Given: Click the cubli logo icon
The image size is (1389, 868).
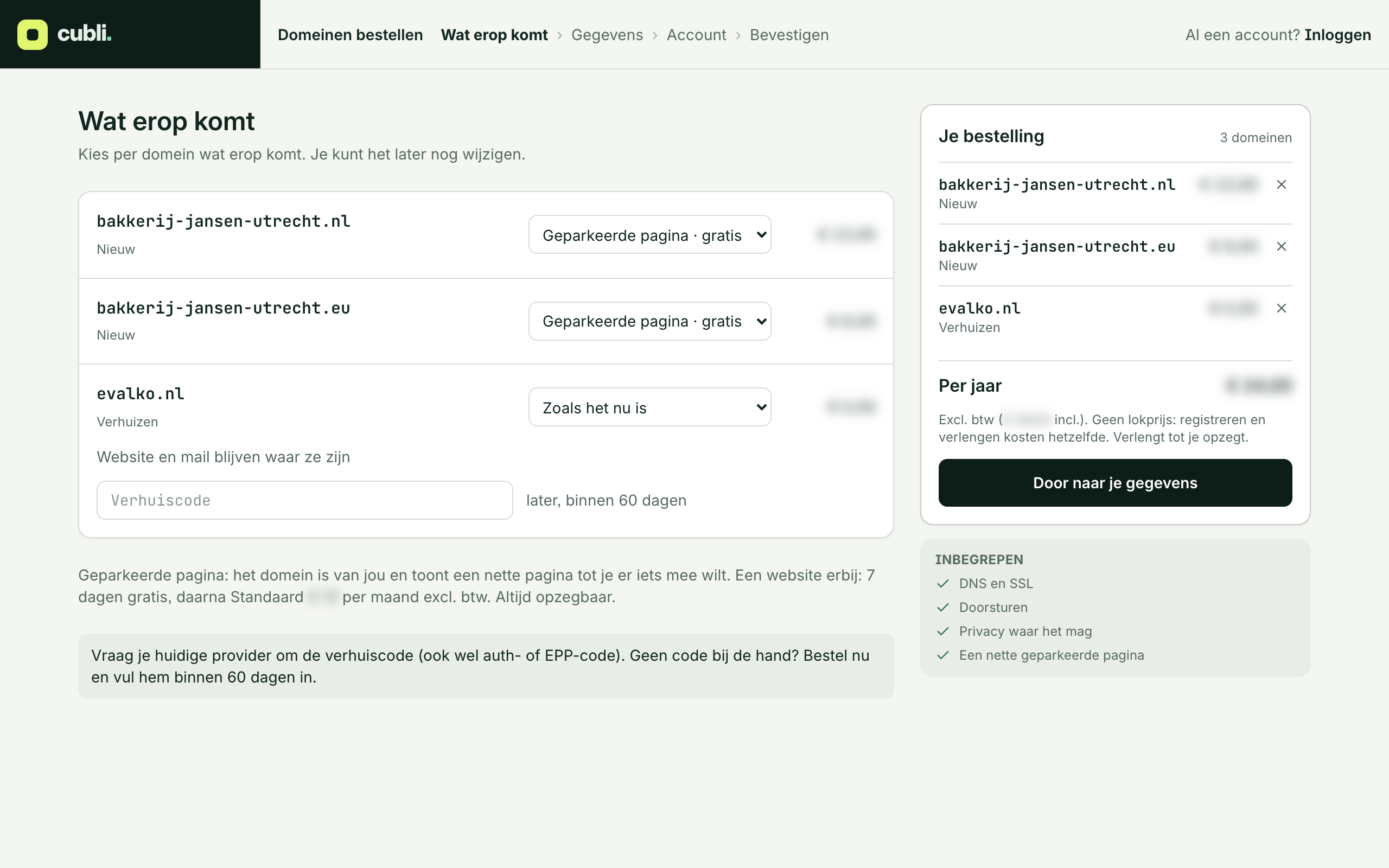Looking at the screenshot, I should click(32, 34).
